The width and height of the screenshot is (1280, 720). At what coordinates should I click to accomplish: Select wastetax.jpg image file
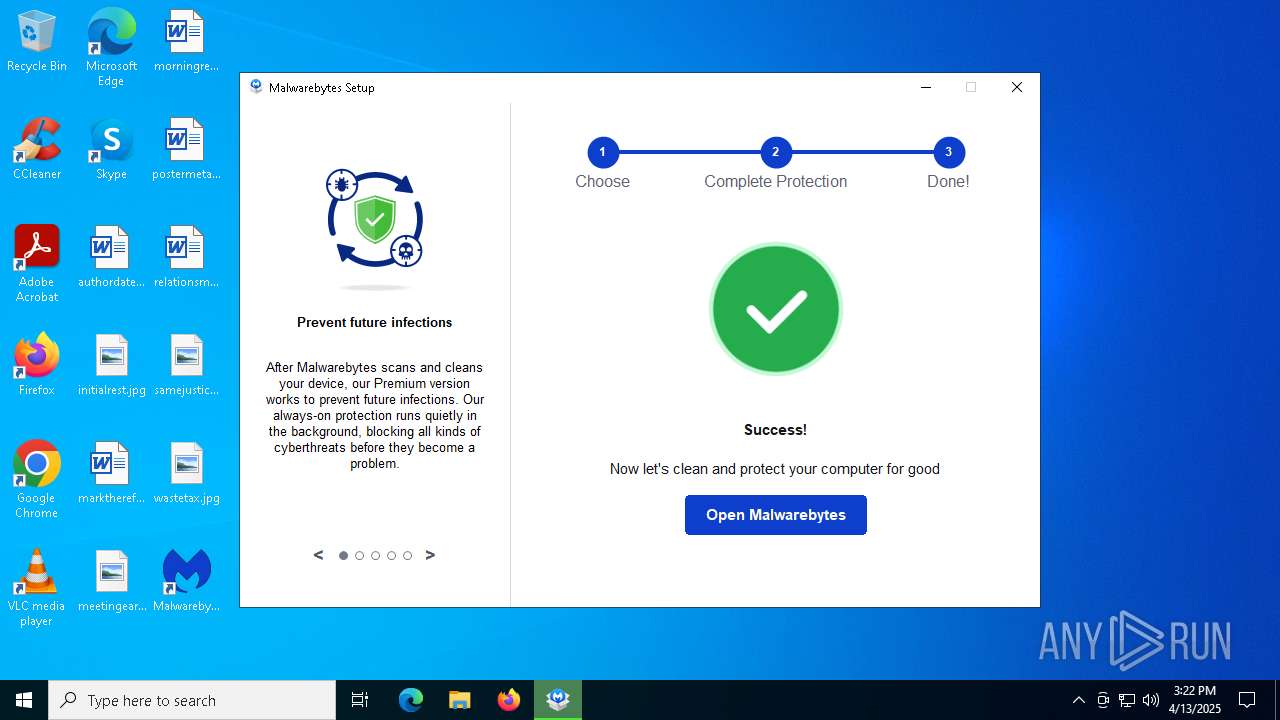pos(186,474)
